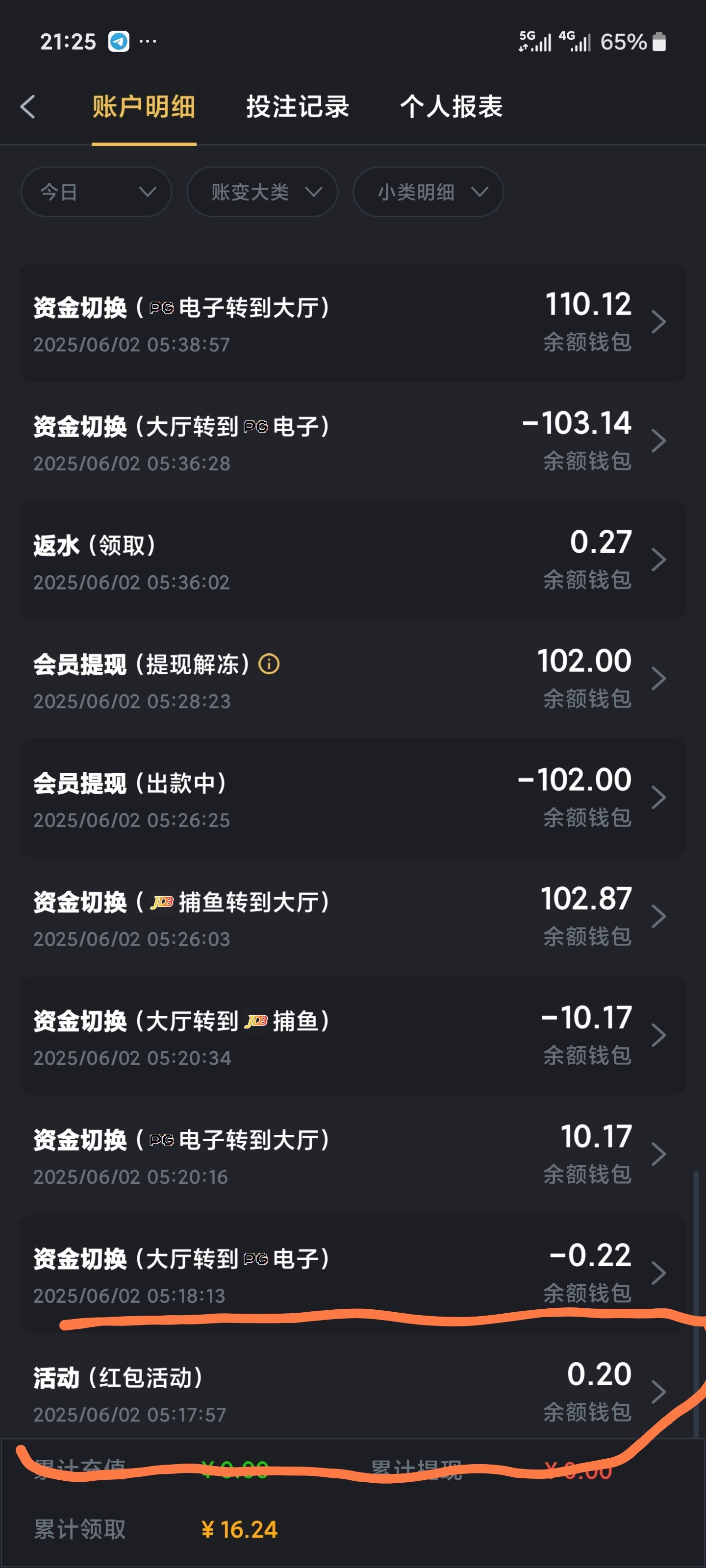Viewport: 706px width, 1568px height.
Task: Open details arrow for 110.12 transfer
Action: pyautogui.click(x=658, y=321)
